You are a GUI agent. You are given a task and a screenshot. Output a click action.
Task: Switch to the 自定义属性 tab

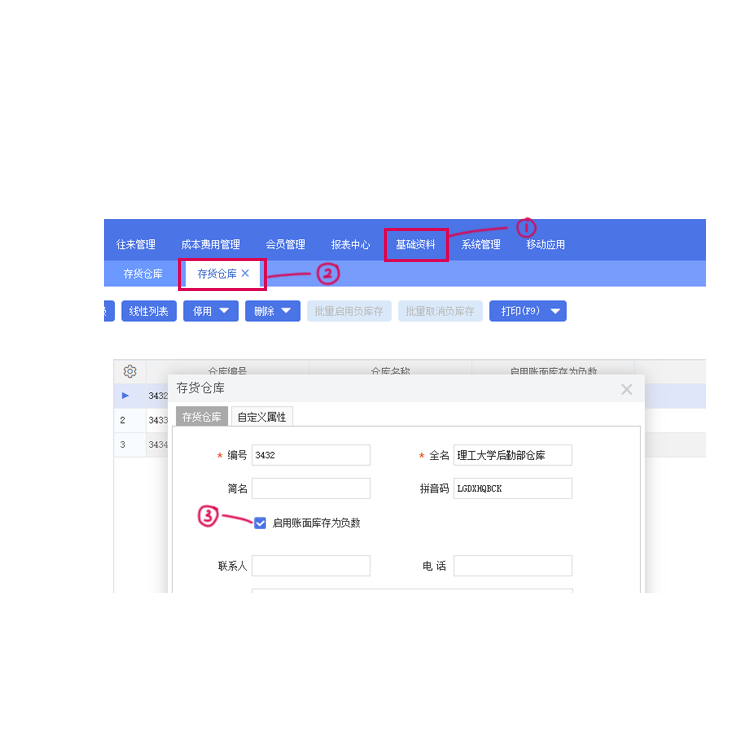[261, 416]
